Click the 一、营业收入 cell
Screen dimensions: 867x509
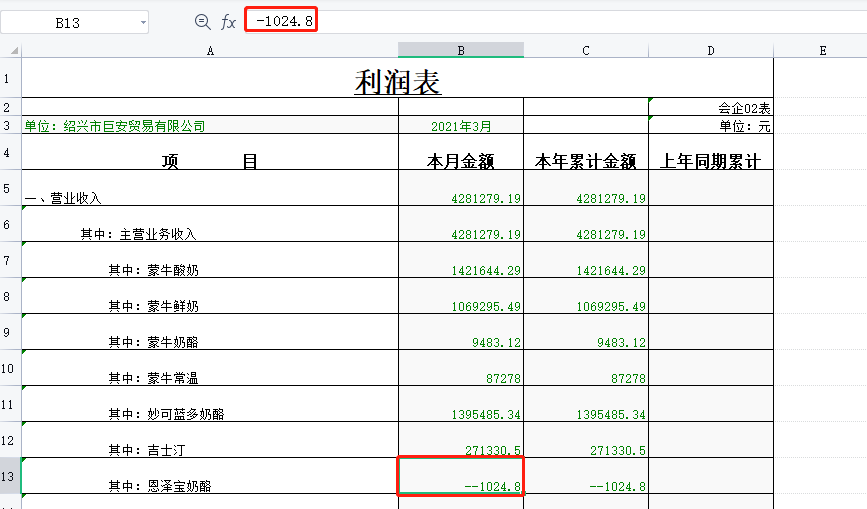click(210, 188)
